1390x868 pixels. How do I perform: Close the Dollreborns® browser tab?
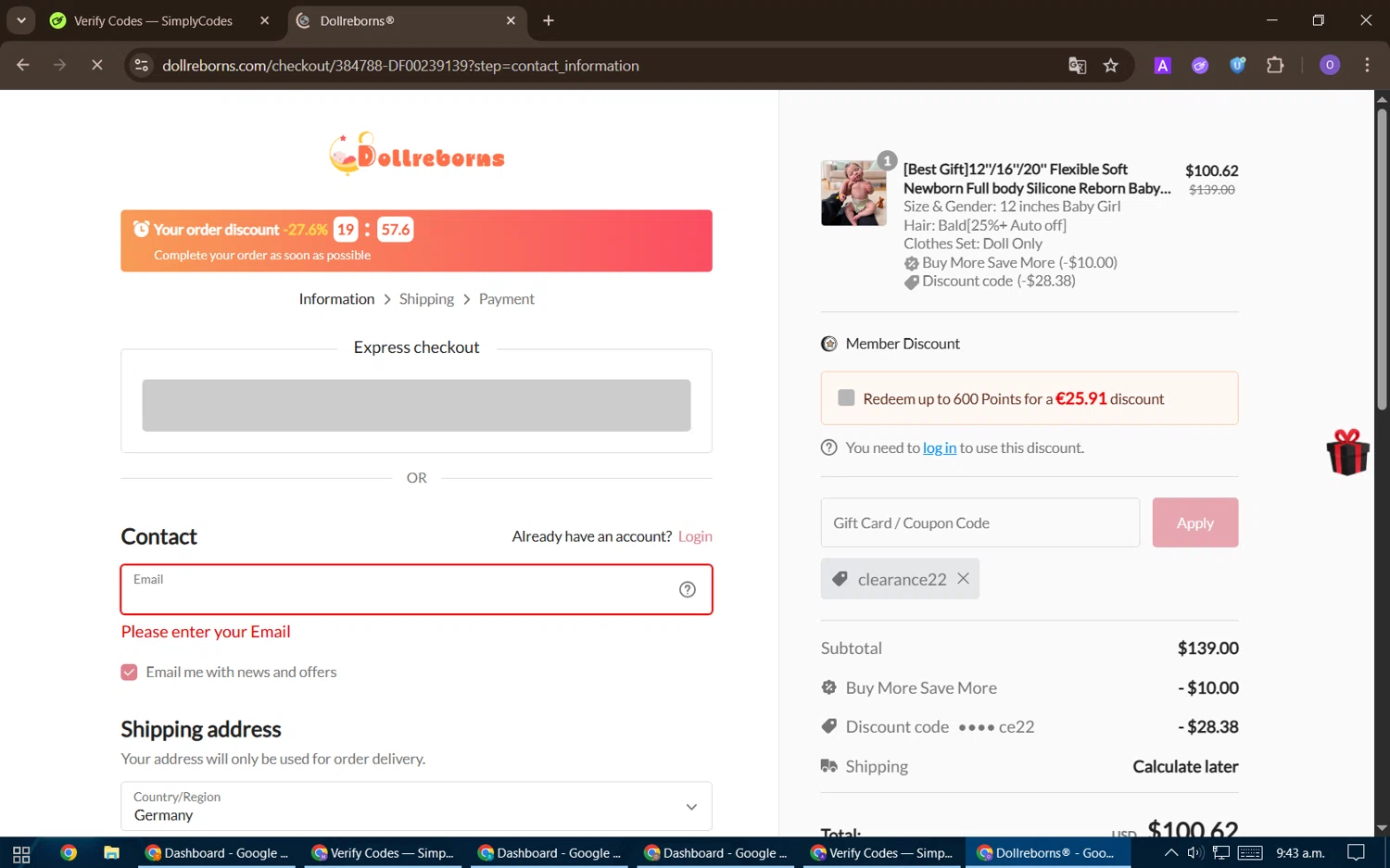point(511,20)
